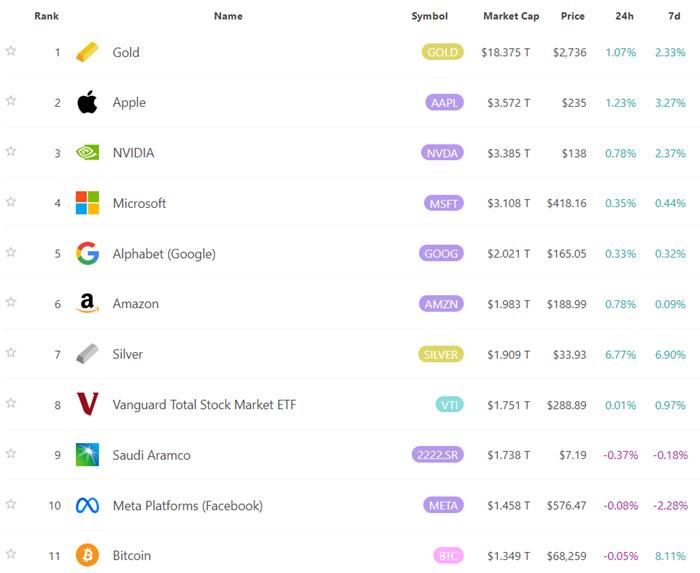This screenshot has height=573, width=700.
Task: Sort the list by Price header
Action: [x=573, y=16]
